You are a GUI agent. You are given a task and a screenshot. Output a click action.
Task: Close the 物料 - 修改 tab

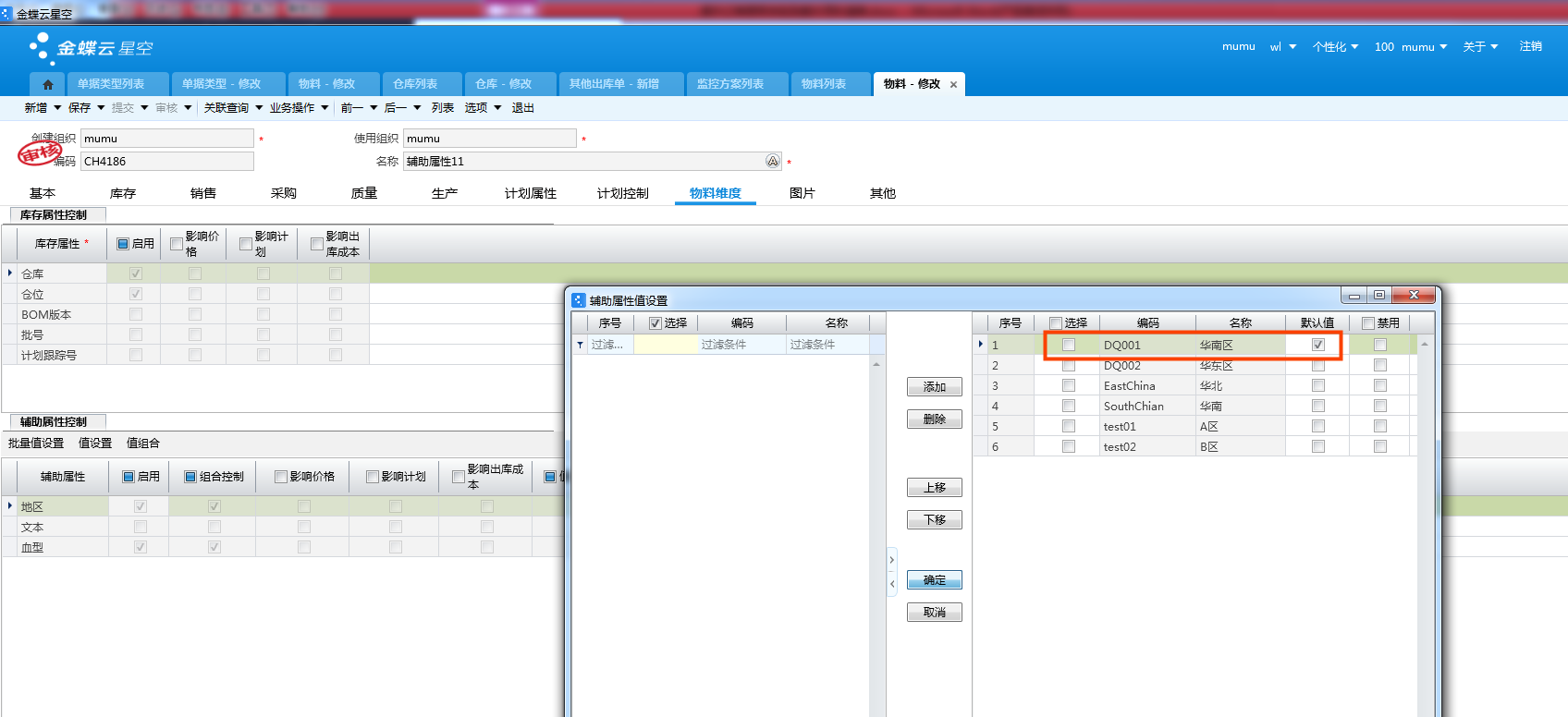(953, 84)
